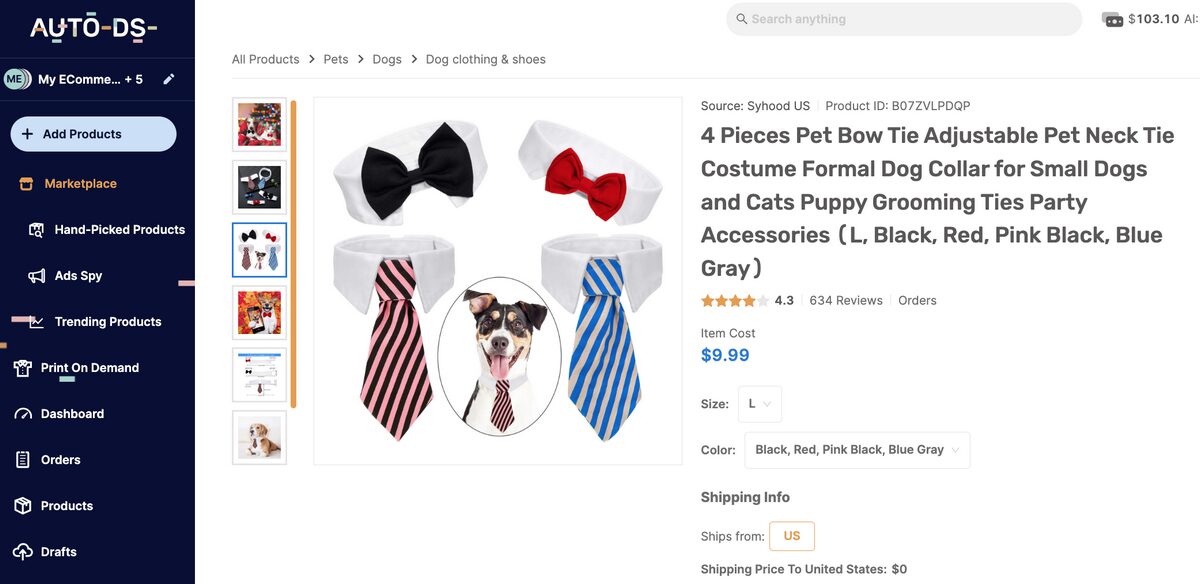Open the 634 Reviews link
This screenshot has width=1200, height=584.
pyautogui.click(x=846, y=300)
